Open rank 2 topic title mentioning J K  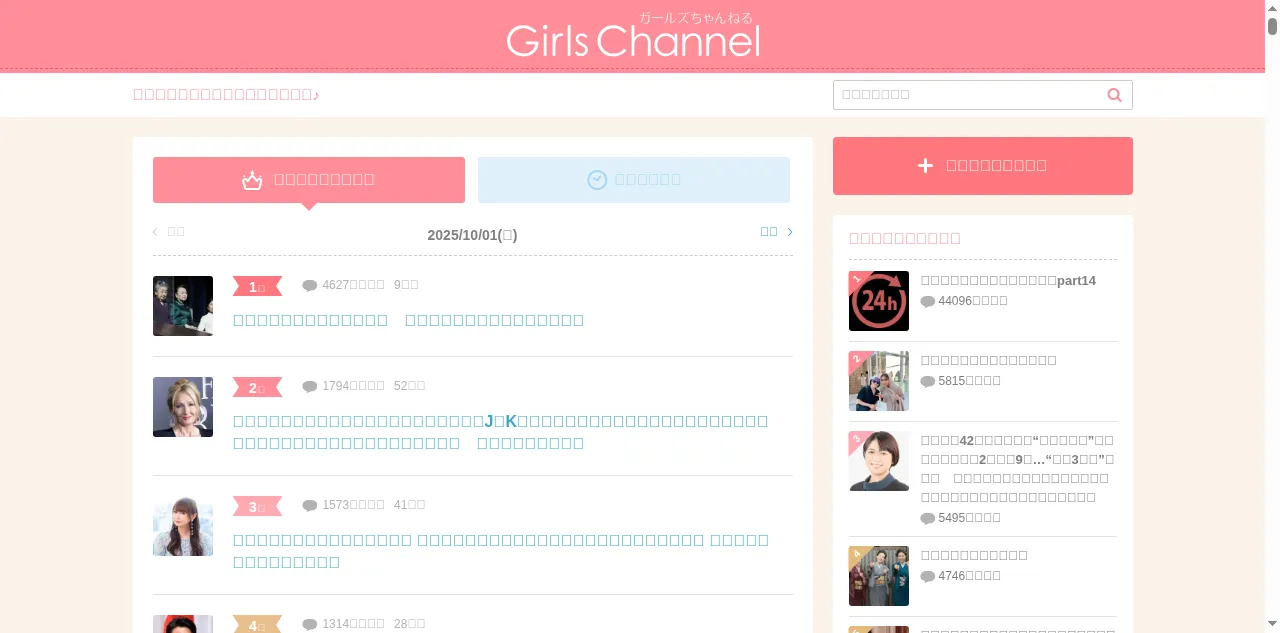[500, 432]
